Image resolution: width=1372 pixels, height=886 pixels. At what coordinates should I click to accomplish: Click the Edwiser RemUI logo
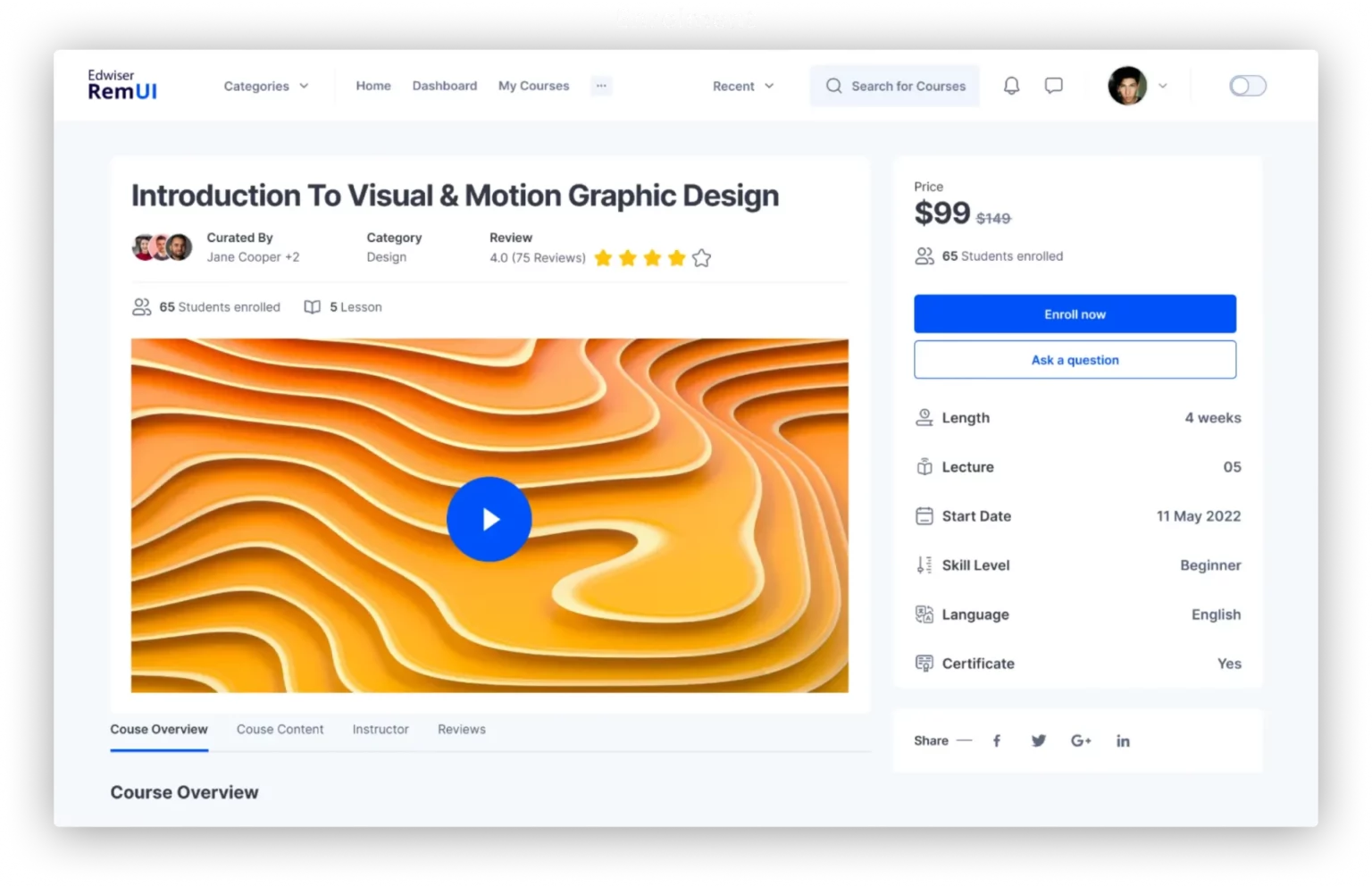tap(122, 85)
